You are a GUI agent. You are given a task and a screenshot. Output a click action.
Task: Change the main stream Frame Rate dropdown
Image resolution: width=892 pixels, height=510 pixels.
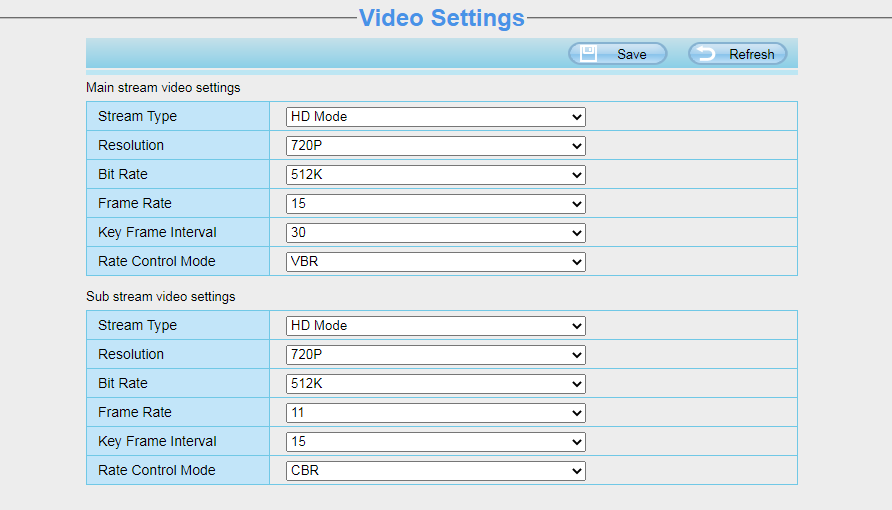[435, 204]
